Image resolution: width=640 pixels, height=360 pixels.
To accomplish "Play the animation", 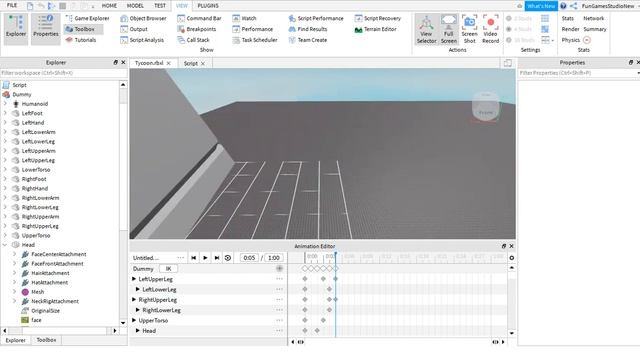I will [205, 258].
